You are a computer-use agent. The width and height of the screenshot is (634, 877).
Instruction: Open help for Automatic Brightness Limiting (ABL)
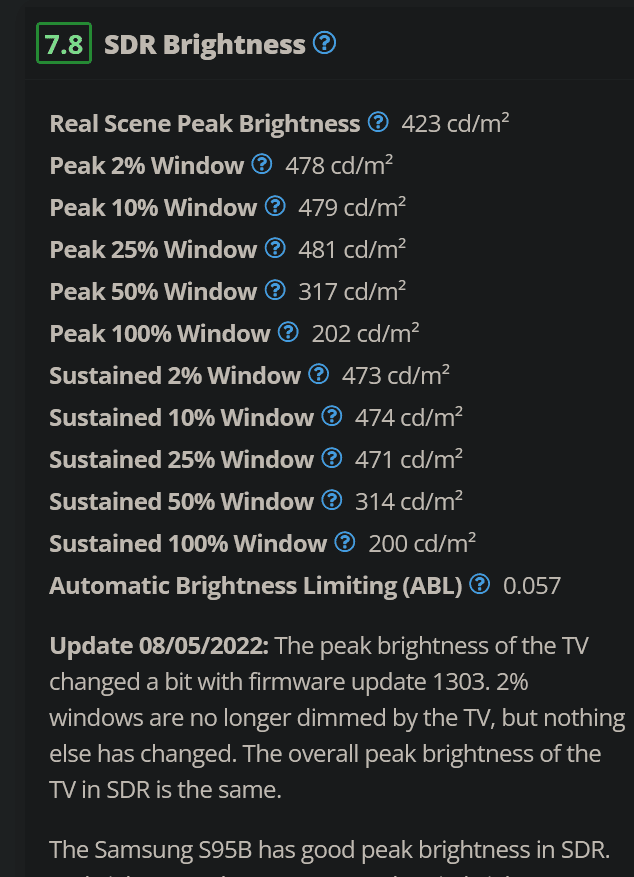point(480,584)
